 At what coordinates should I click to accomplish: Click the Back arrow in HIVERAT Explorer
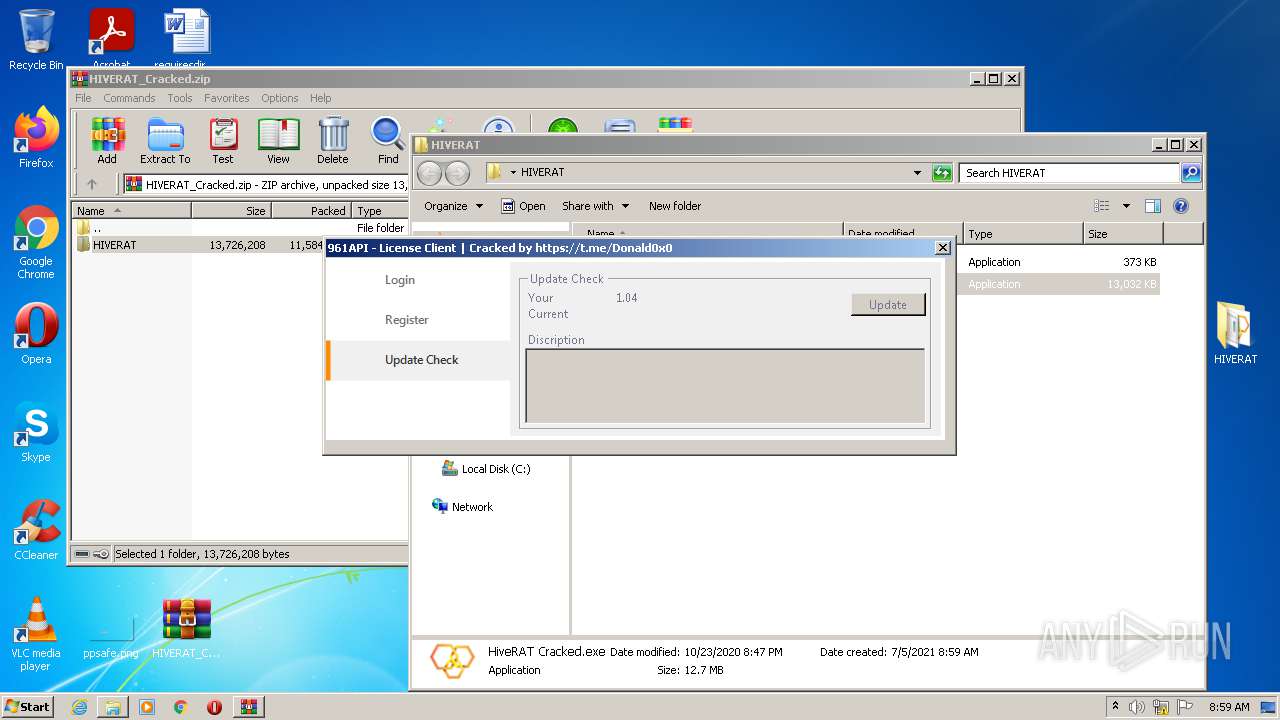(429, 173)
